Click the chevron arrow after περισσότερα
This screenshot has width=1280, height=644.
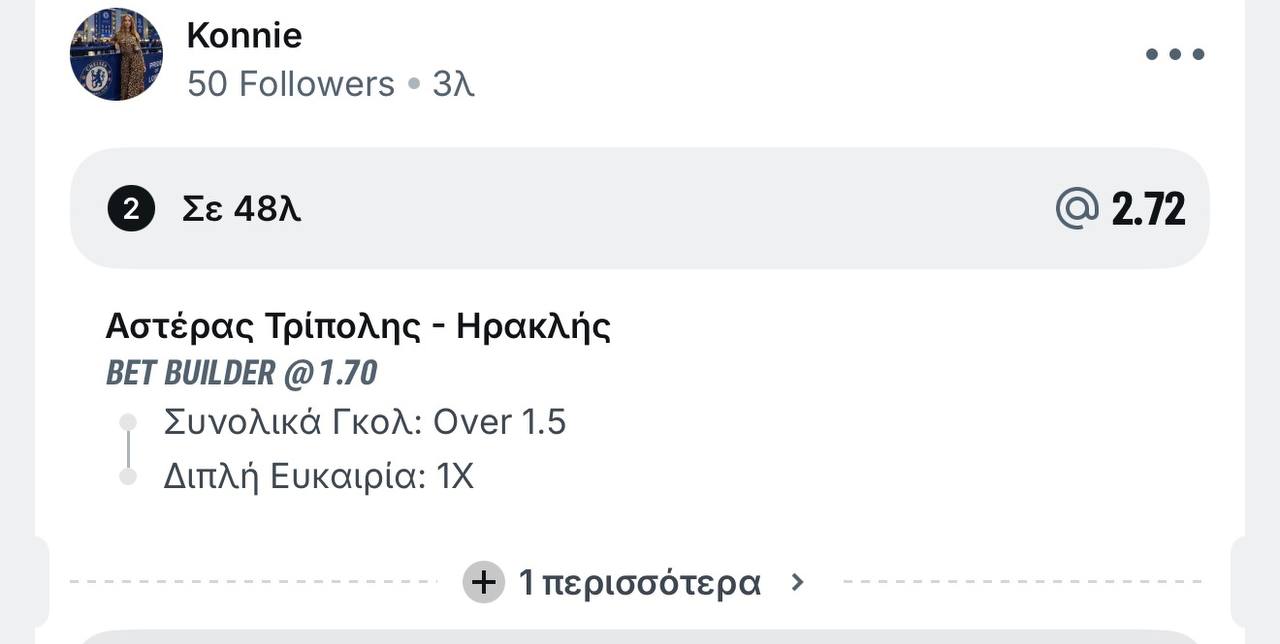coord(797,581)
